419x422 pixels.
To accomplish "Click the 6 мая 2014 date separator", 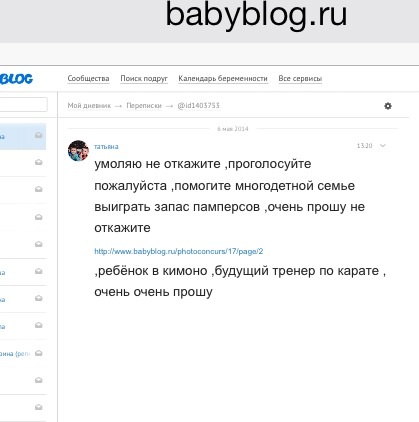I will pos(233,129).
